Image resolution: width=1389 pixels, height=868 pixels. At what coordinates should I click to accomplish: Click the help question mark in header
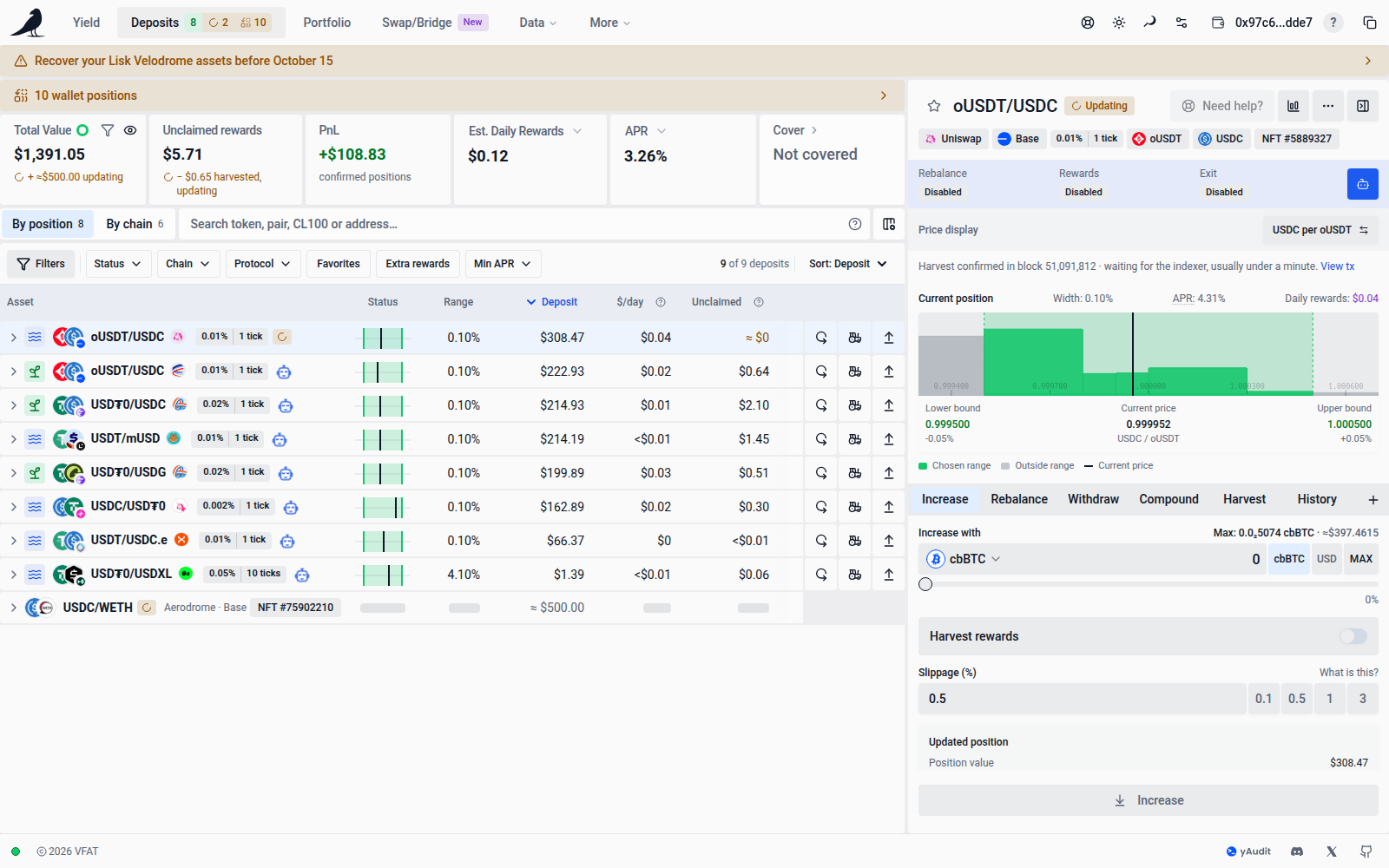1333,23
